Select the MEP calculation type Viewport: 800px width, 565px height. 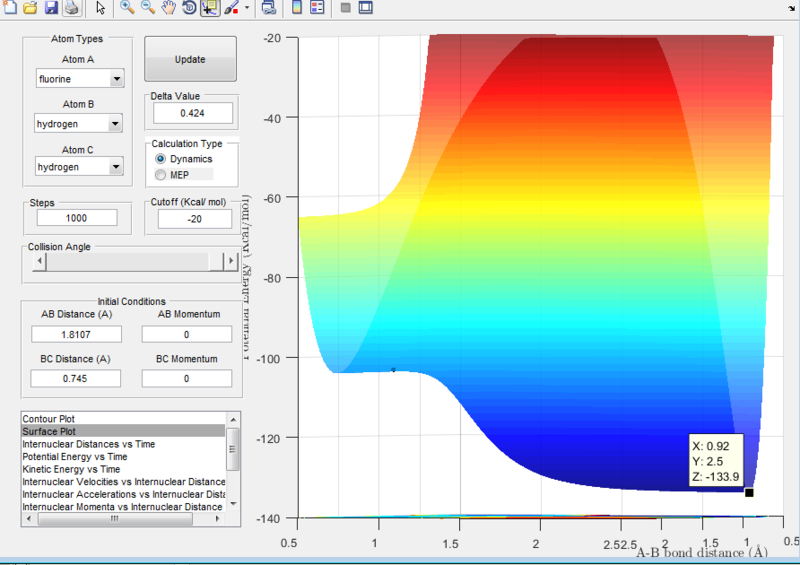(x=160, y=175)
